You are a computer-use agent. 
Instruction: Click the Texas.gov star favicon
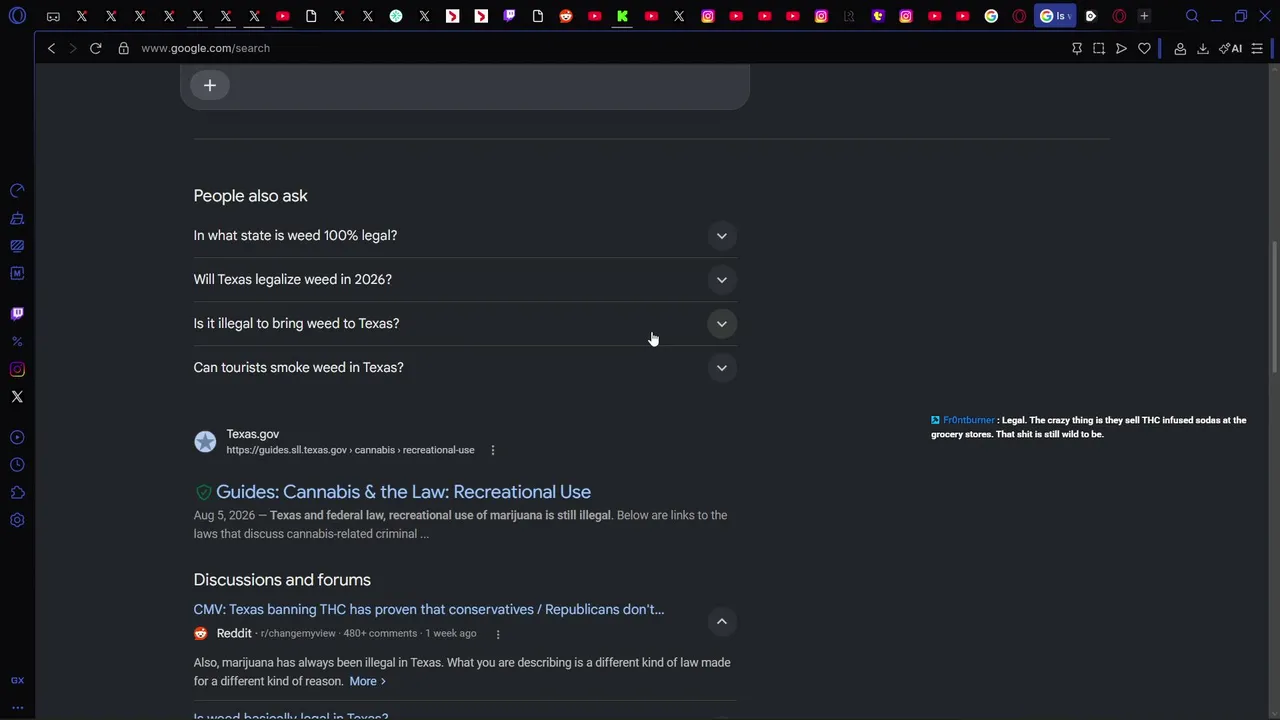(x=205, y=442)
